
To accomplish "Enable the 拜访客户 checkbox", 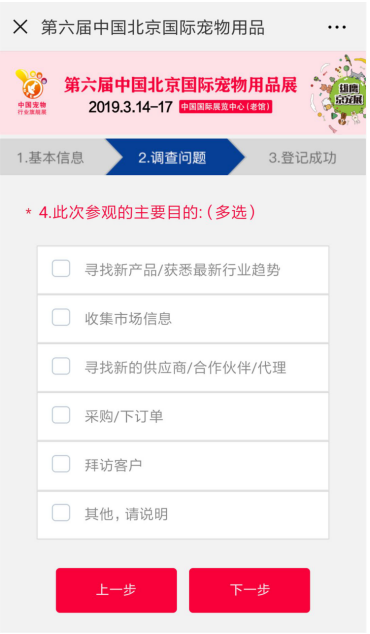I will [61, 464].
